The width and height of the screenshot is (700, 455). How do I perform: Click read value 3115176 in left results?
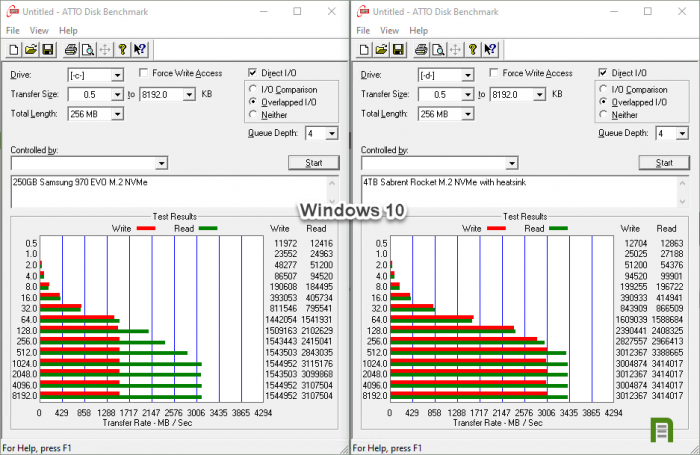coord(317,363)
